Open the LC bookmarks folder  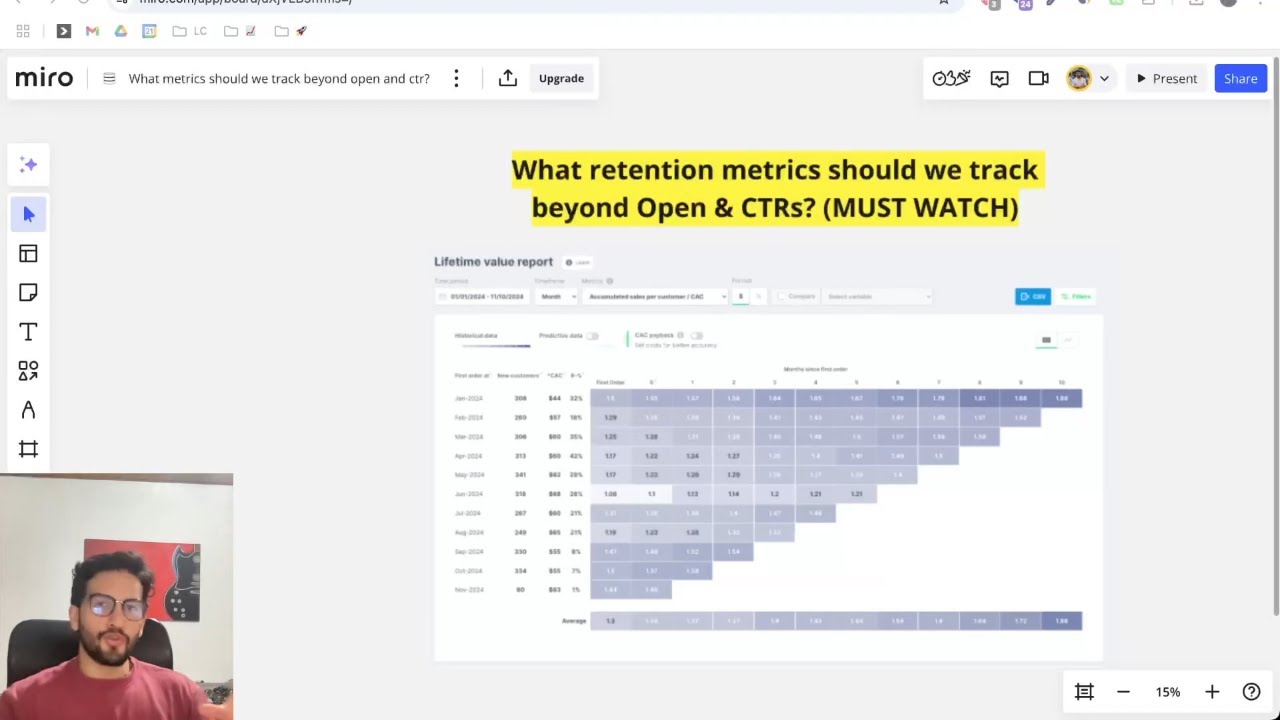coord(189,31)
